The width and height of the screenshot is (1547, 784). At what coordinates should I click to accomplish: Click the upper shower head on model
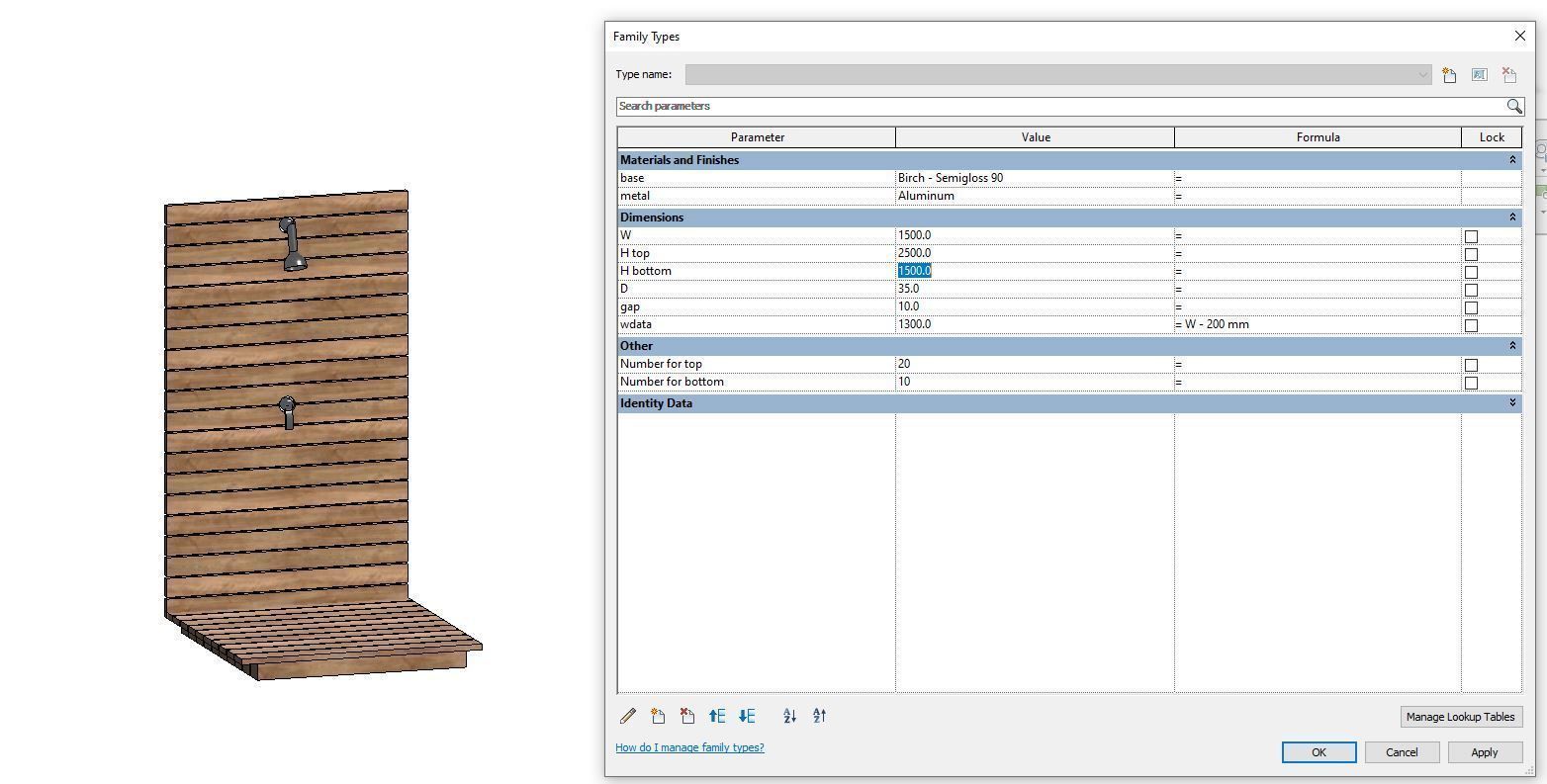click(x=292, y=244)
